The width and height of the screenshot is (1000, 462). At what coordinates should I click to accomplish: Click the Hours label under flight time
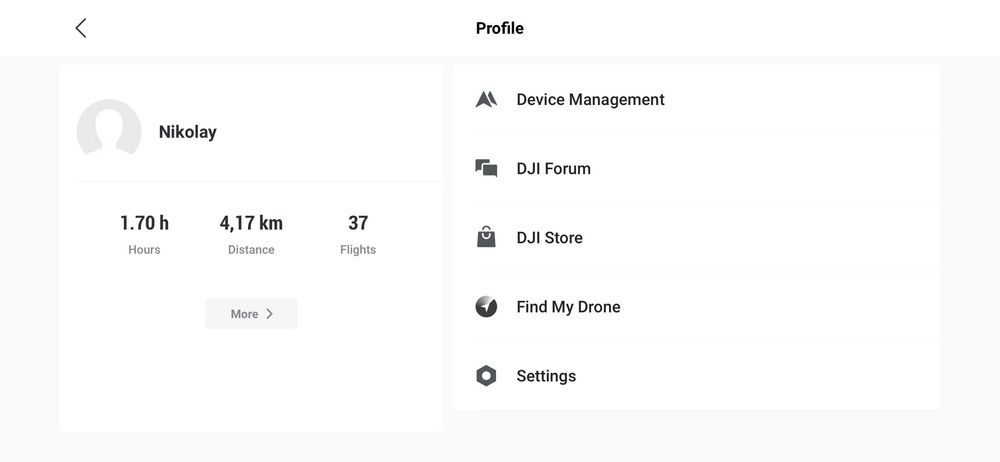click(x=144, y=249)
